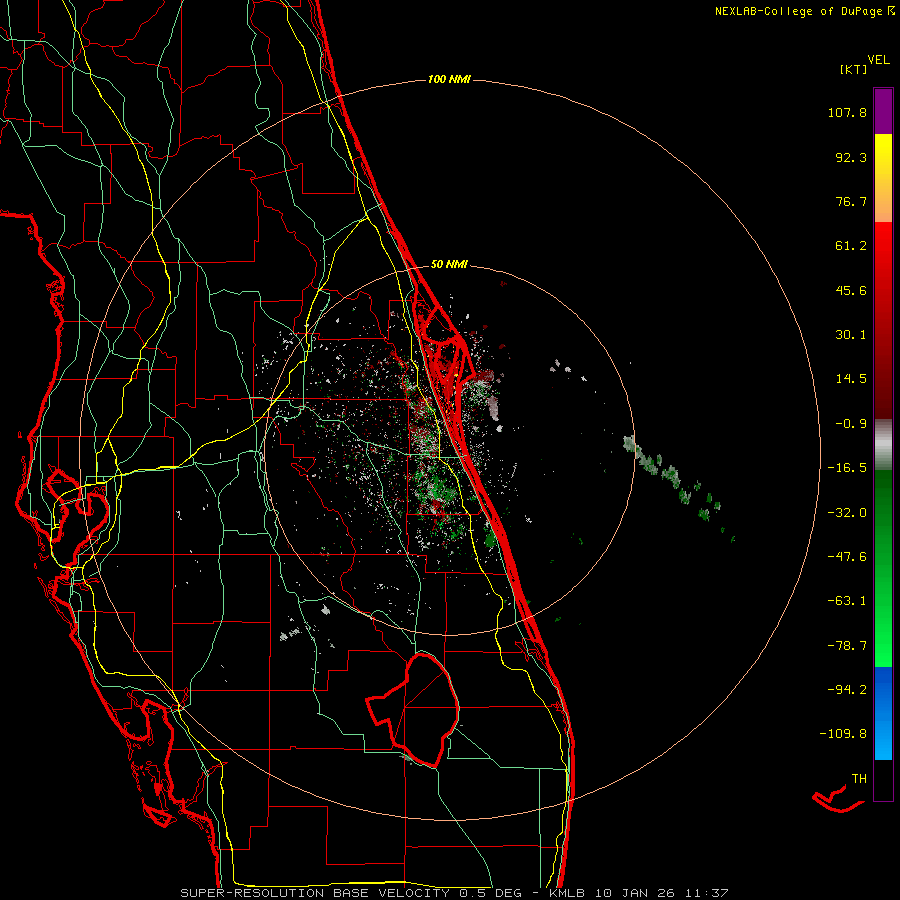This screenshot has height=900, width=900.
Task: Click the 61.2 velocity scale value
Action: pos(851,246)
